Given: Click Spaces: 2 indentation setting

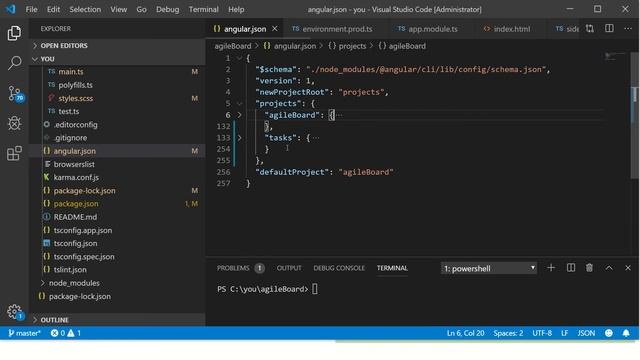Looking at the screenshot, I should point(508,333).
